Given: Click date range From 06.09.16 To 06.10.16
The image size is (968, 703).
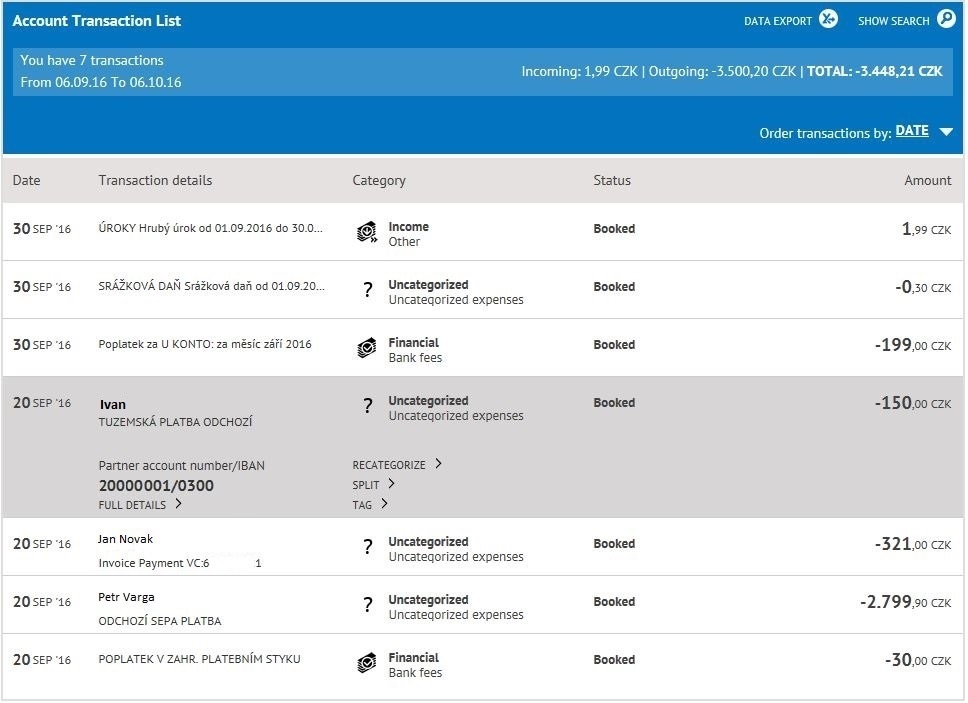Looking at the screenshot, I should (101, 82).
